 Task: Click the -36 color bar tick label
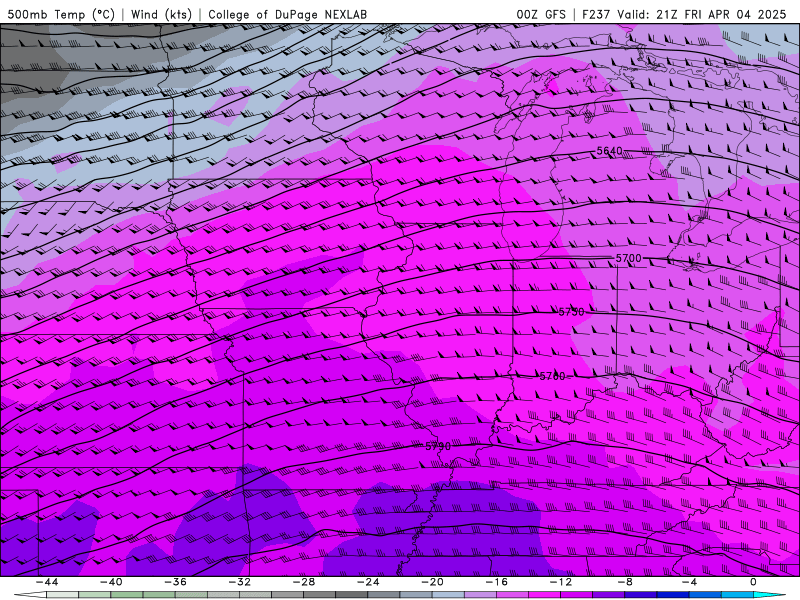tap(176, 582)
